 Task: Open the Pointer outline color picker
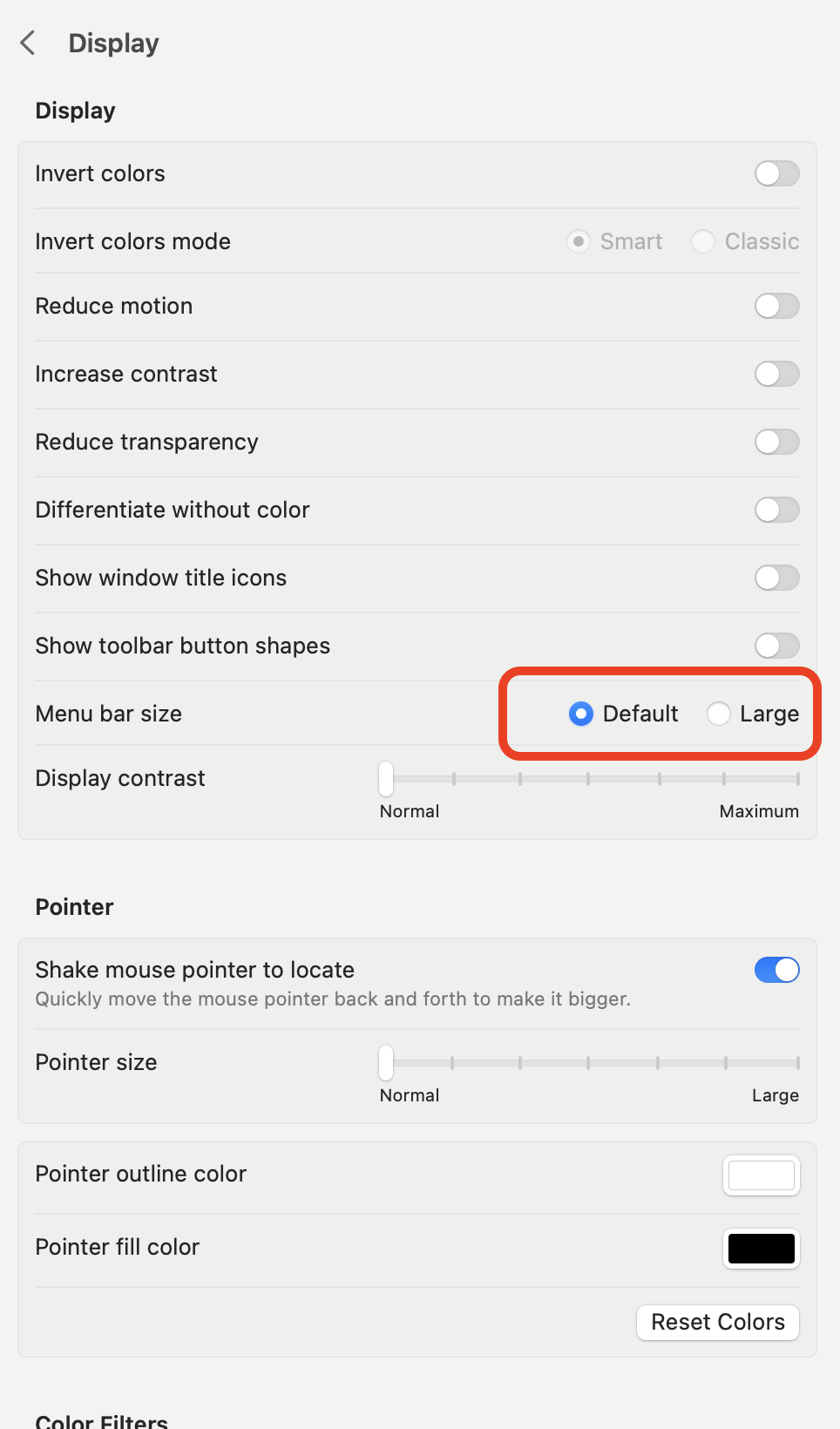761,1175
